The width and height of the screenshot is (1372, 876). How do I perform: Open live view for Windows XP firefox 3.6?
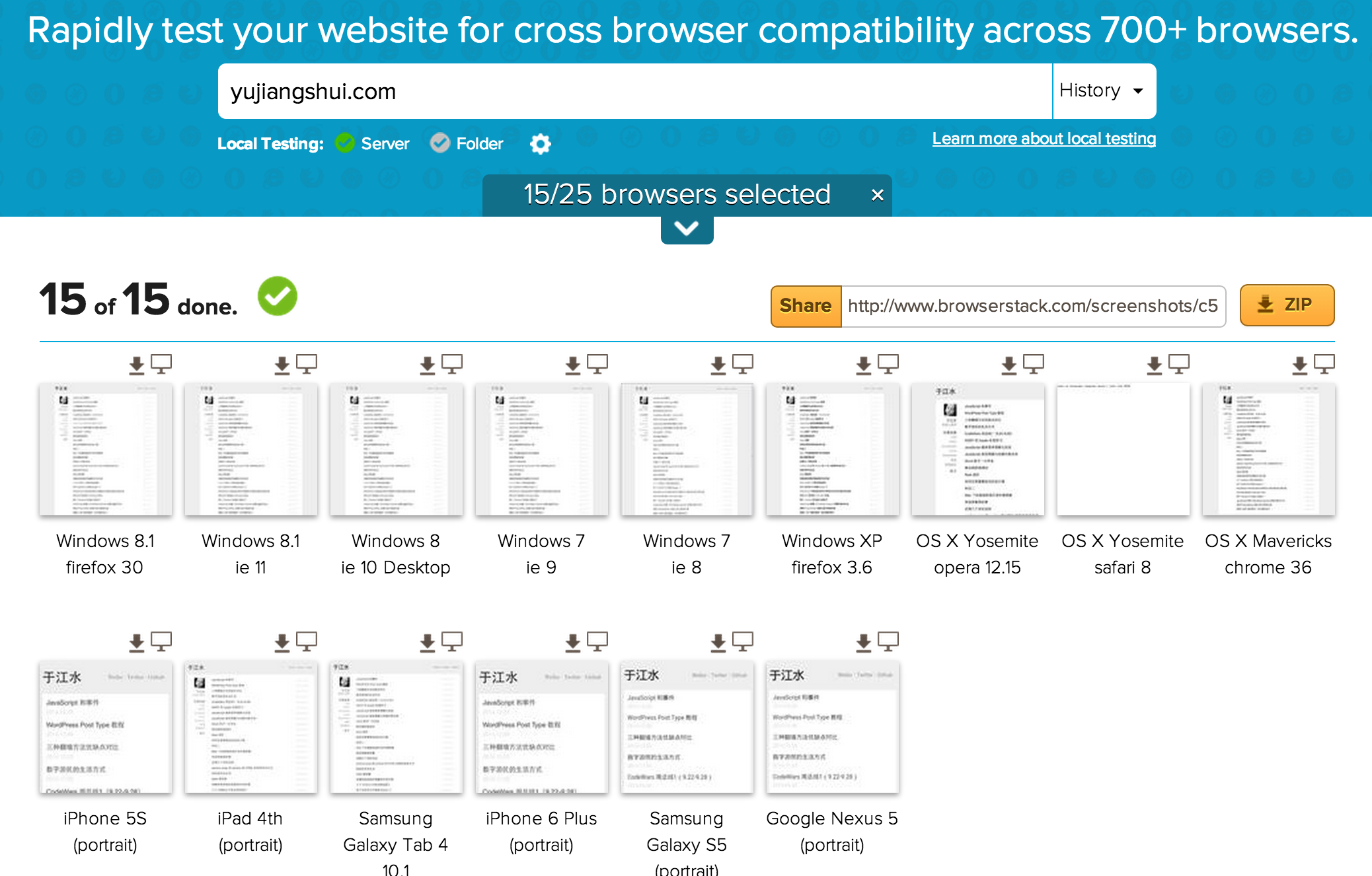point(888,364)
